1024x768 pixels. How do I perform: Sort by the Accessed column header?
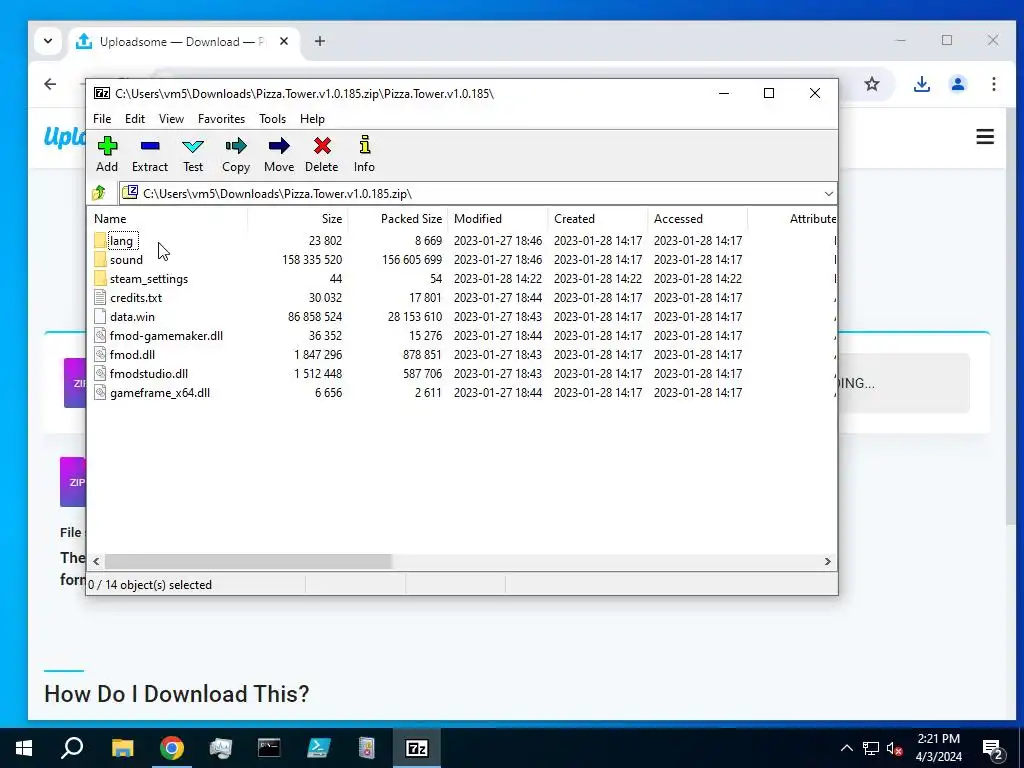tap(697, 219)
